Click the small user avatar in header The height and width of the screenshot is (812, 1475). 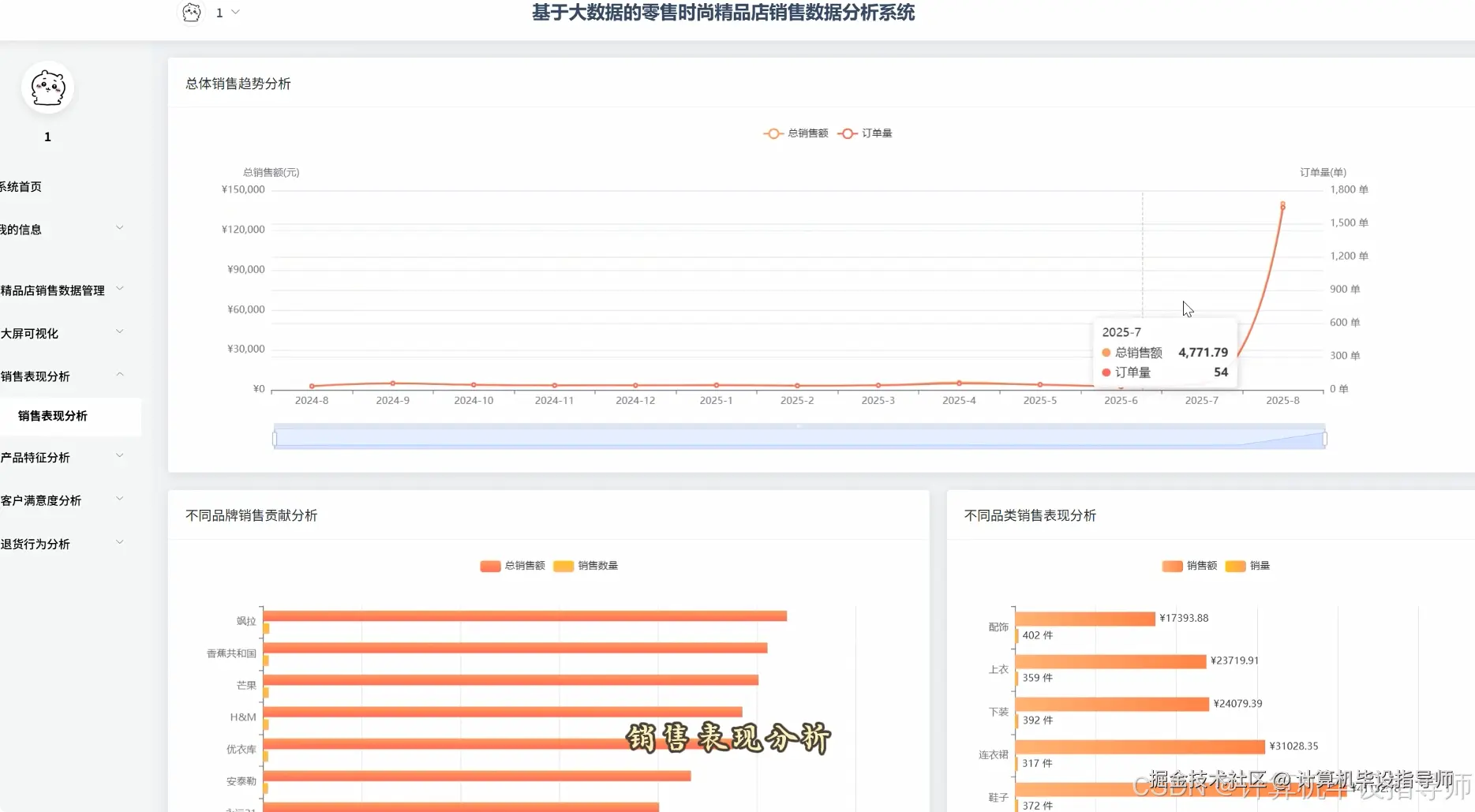point(192,13)
